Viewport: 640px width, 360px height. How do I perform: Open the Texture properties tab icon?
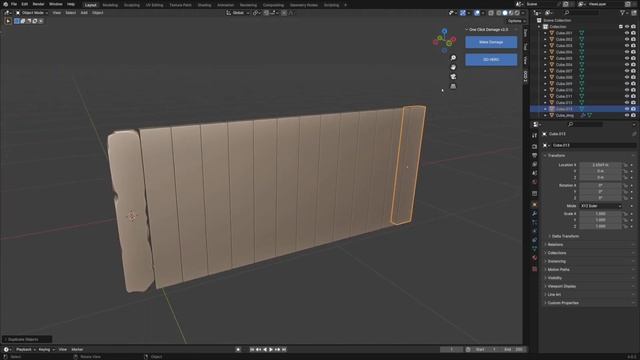(x=534, y=269)
